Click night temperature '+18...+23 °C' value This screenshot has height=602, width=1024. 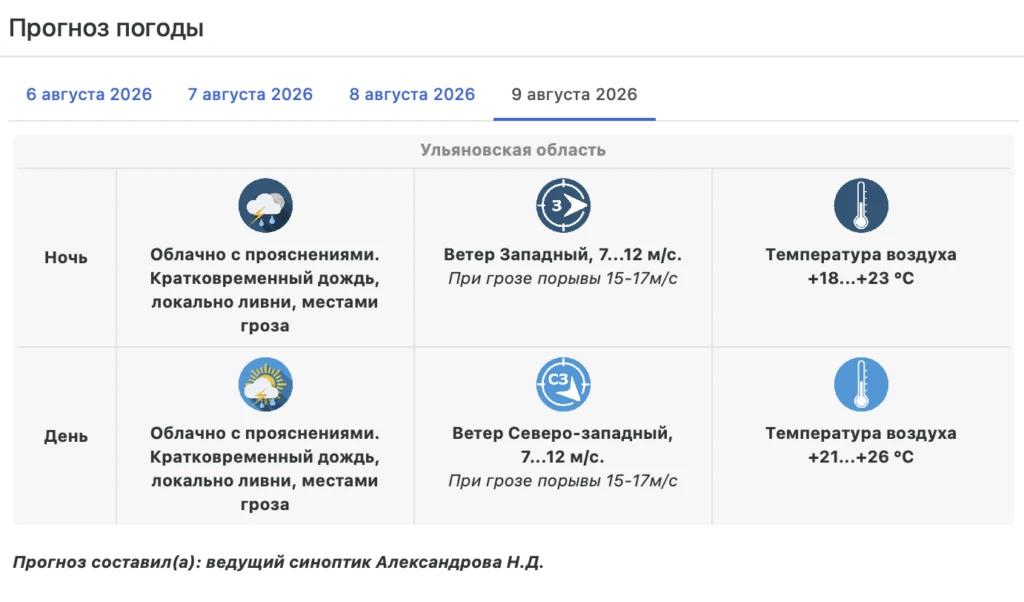click(861, 279)
